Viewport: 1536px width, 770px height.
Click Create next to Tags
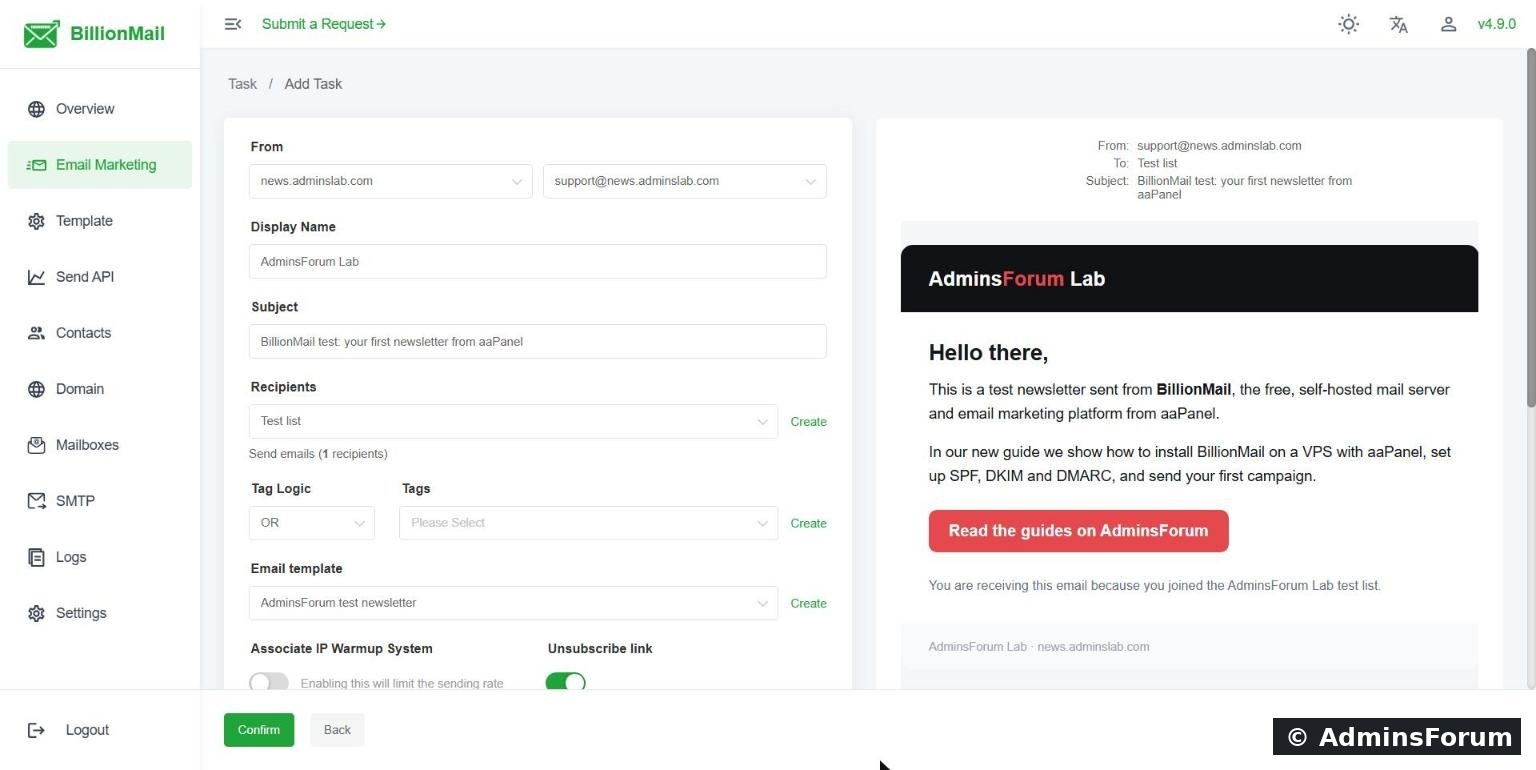(x=808, y=523)
